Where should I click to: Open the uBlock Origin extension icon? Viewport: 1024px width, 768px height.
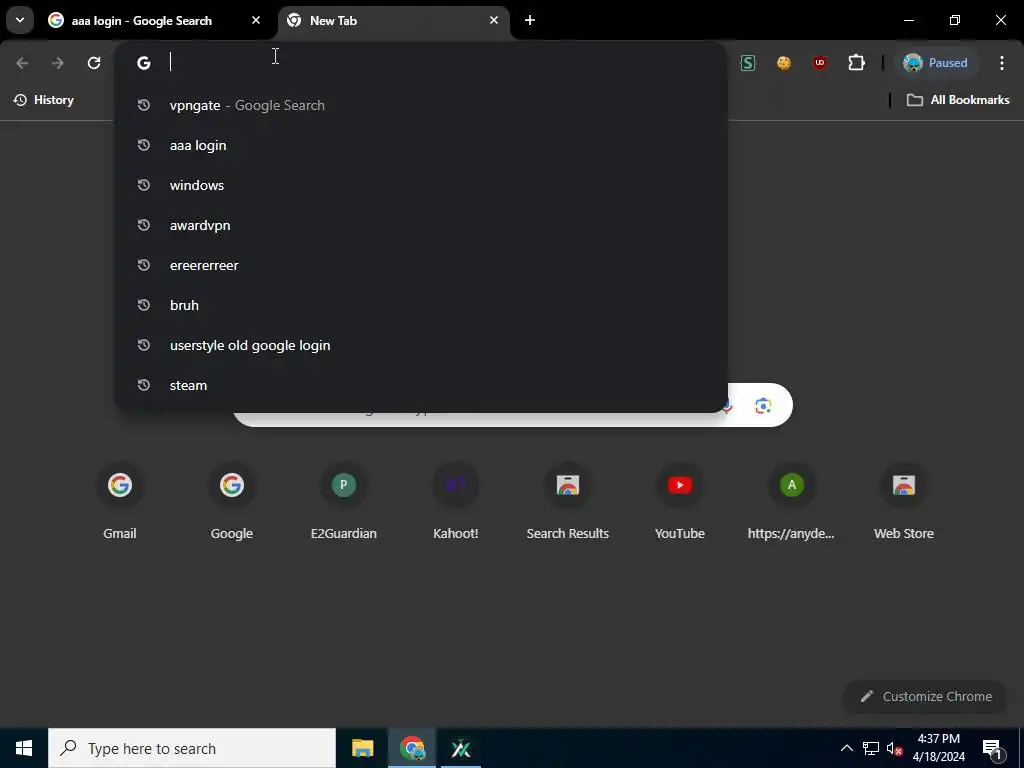820,63
